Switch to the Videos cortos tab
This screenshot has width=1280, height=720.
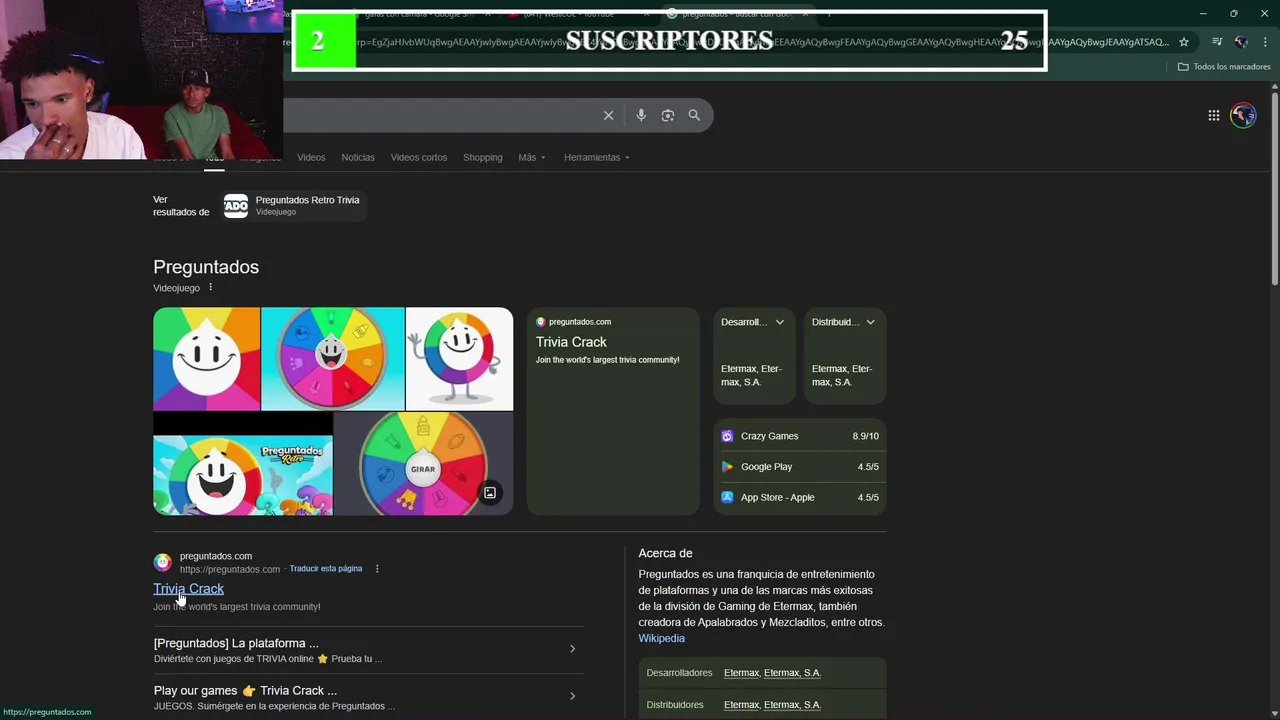pos(419,157)
